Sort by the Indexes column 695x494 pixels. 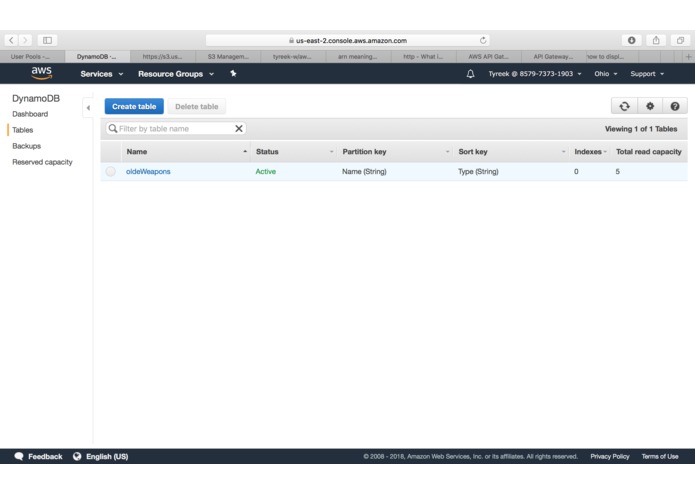click(x=590, y=152)
